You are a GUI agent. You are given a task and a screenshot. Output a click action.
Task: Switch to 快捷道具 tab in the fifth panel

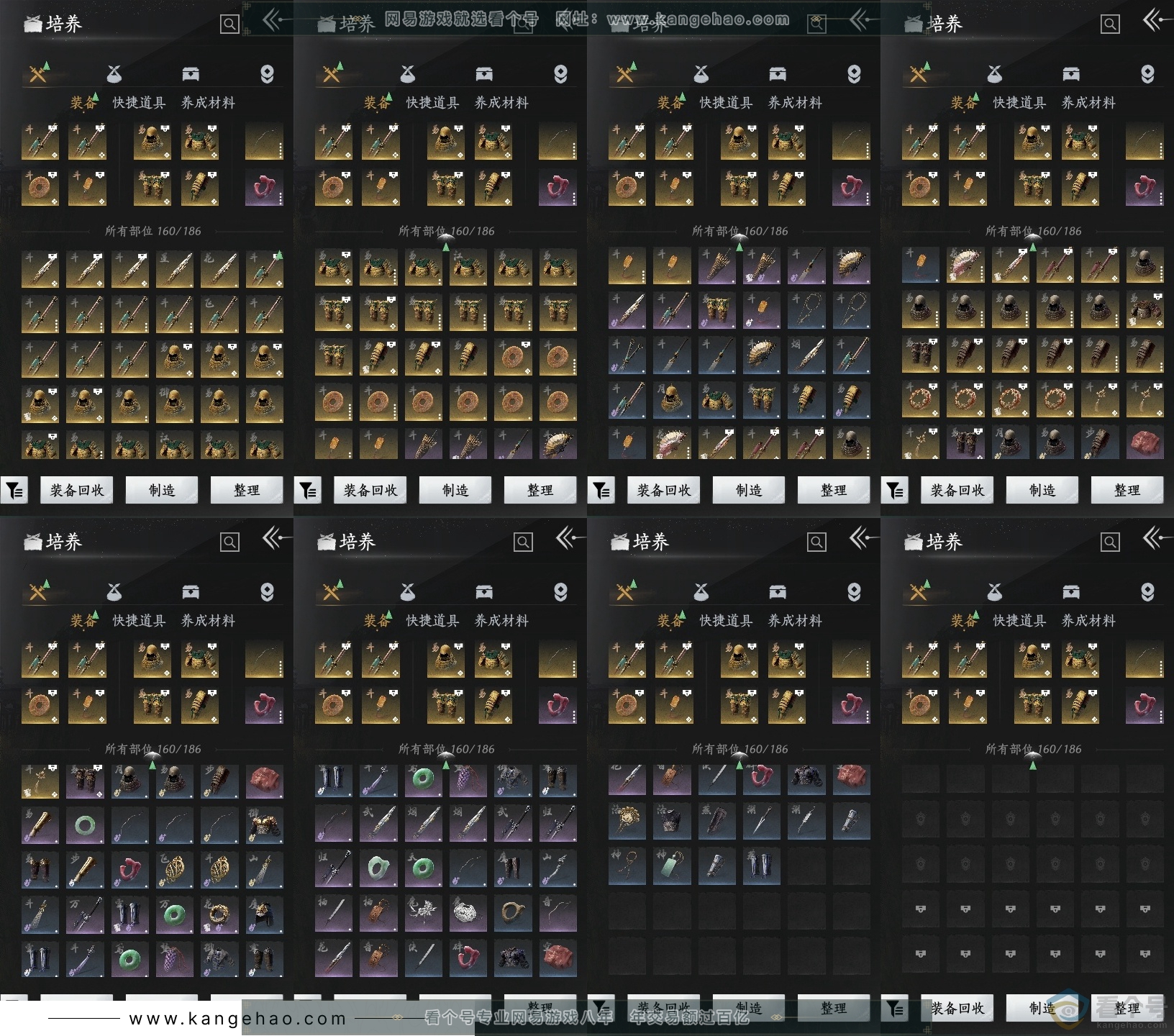(x=139, y=620)
